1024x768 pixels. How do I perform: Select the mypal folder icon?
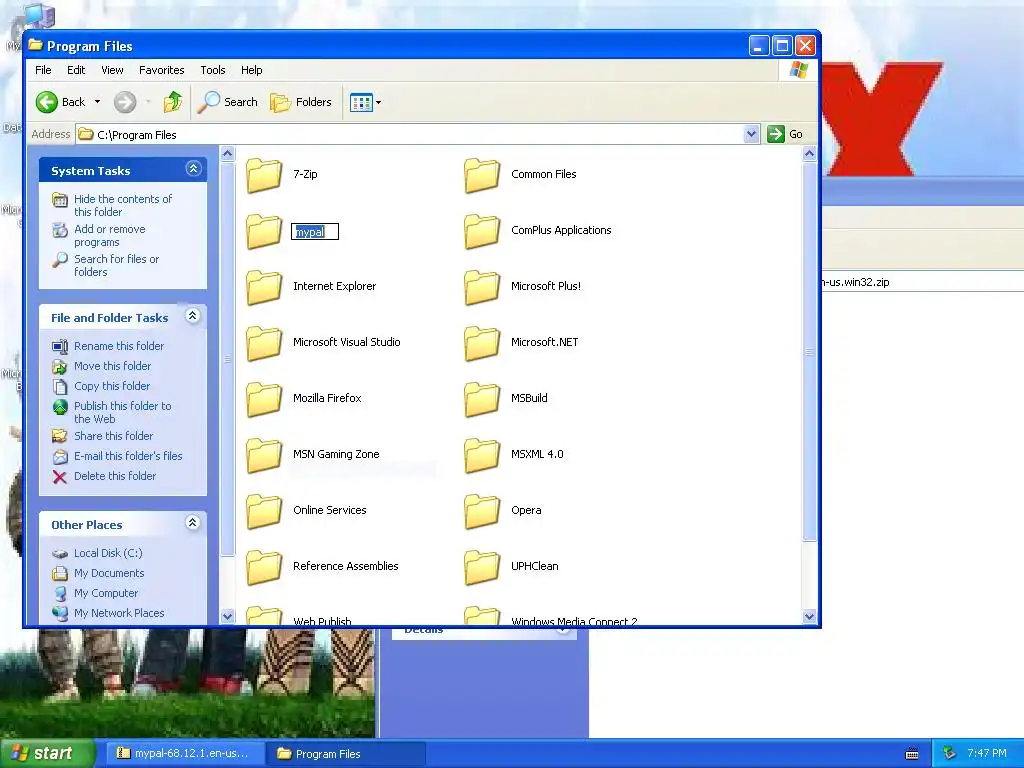click(264, 231)
